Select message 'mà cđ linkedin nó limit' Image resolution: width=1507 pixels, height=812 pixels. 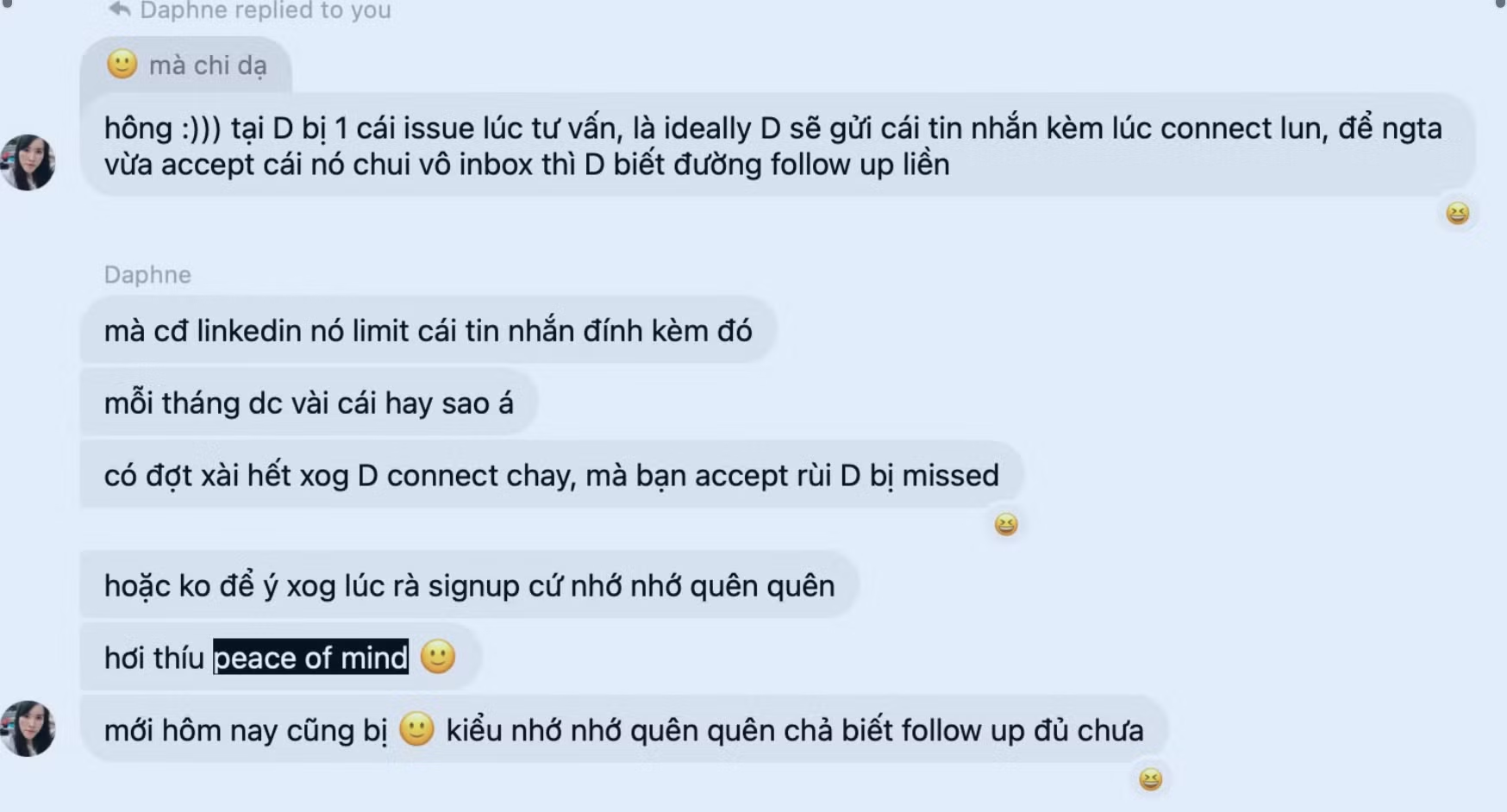pyautogui.click(x=428, y=330)
